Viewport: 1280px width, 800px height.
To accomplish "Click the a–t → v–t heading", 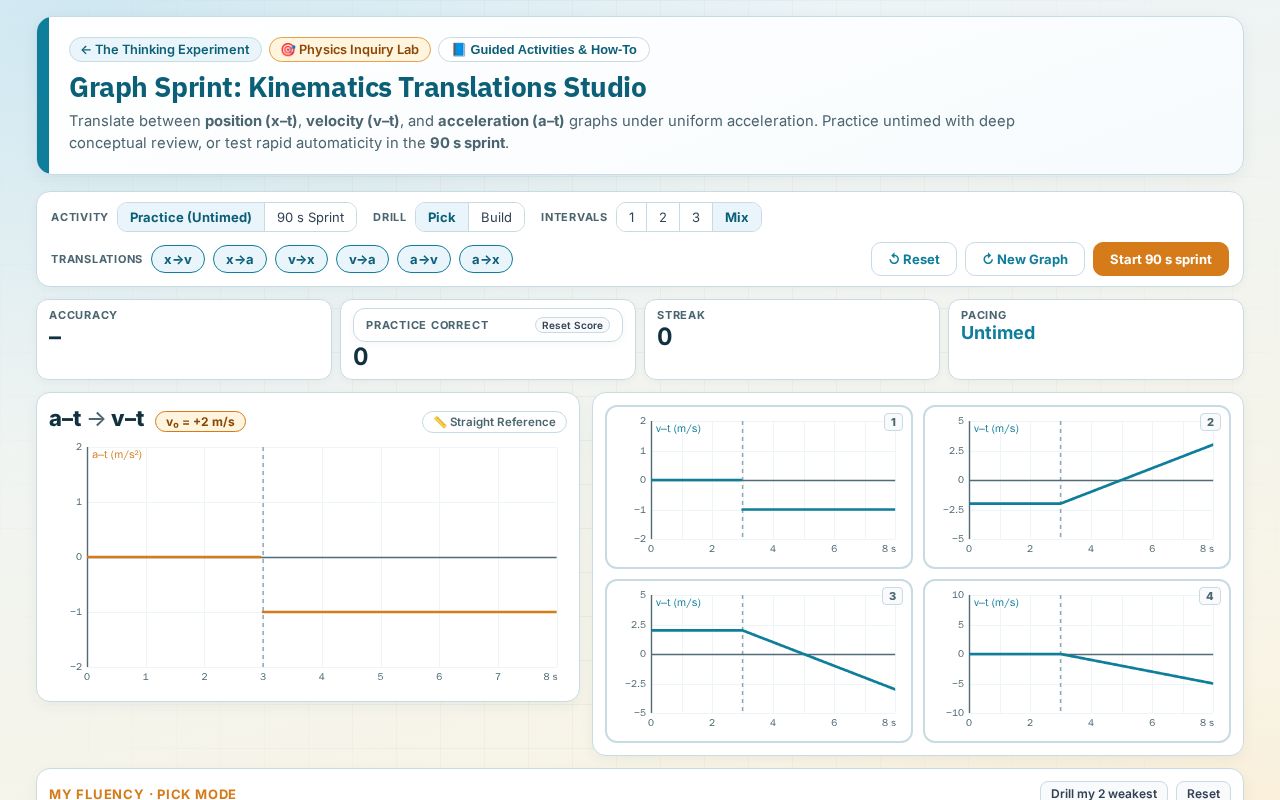I will click(x=96, y=420).
